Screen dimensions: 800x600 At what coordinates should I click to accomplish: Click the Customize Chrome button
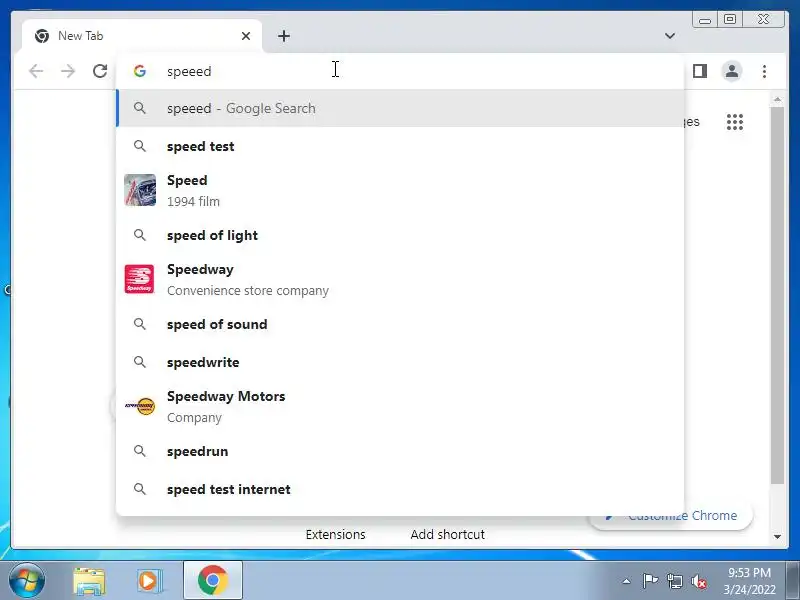coord(670,515)
